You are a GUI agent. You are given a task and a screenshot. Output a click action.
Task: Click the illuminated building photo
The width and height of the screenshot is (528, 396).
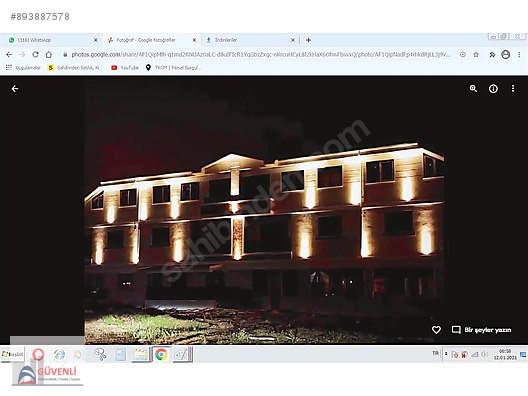264,210
